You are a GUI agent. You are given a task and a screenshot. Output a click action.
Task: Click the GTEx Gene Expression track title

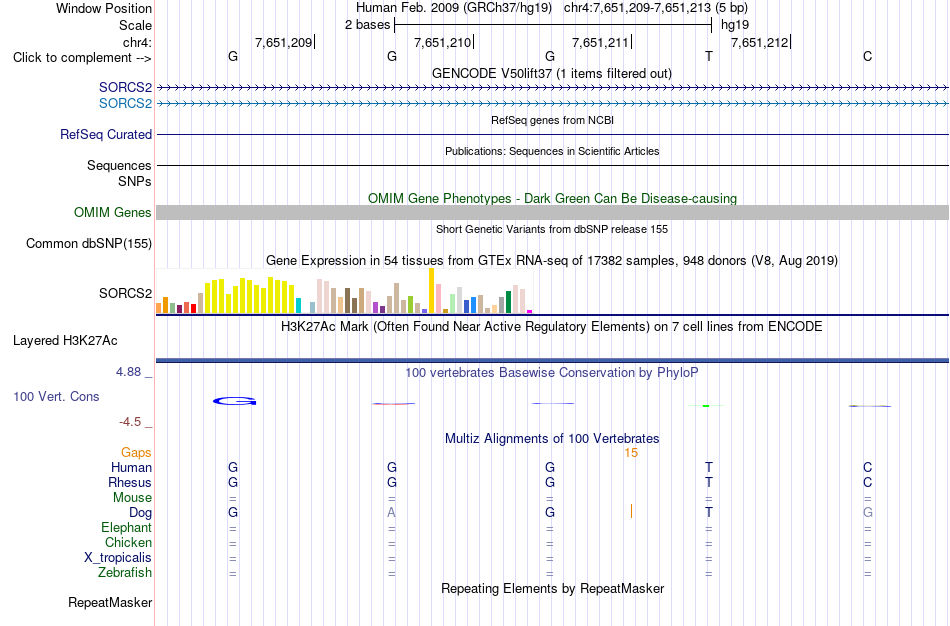point(552,261)
